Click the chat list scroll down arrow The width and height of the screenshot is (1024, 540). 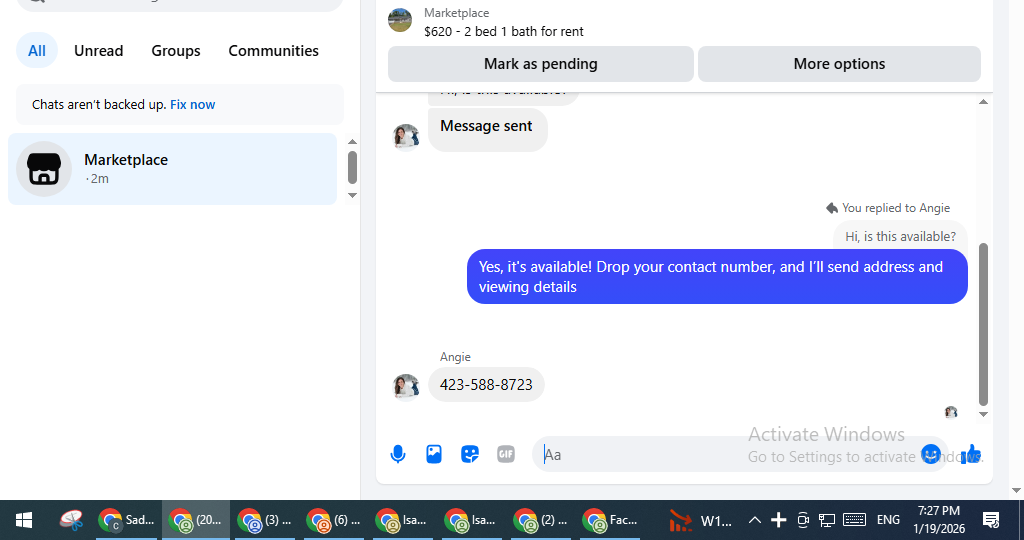(x=352, y=195)
